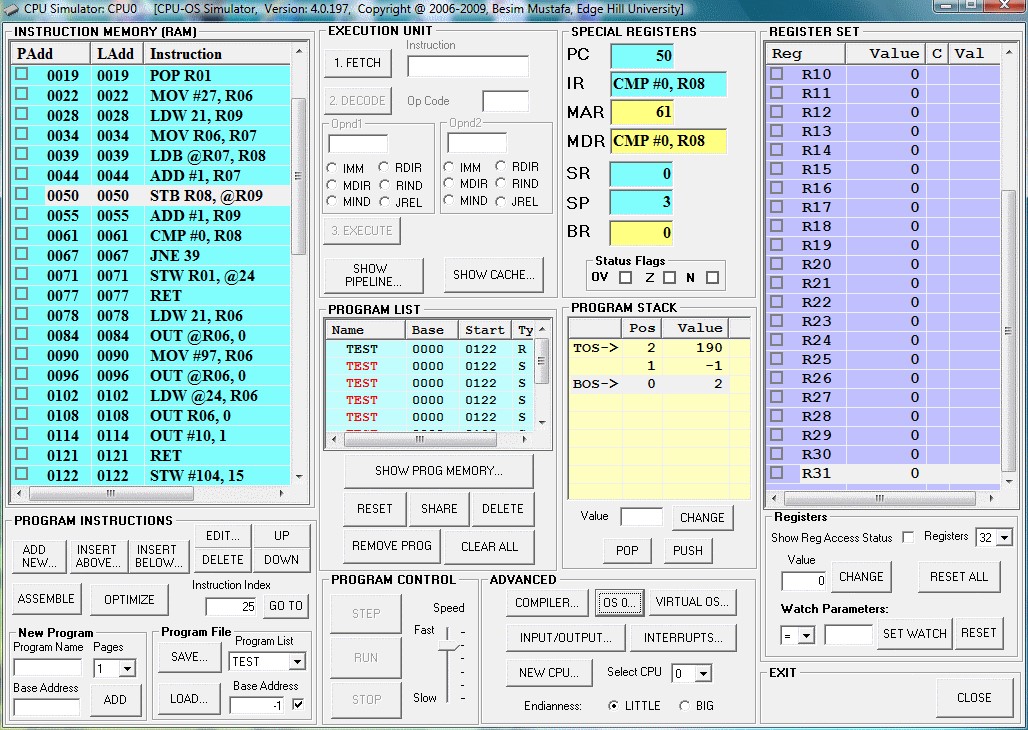Click LOAD program file button
This screenshot has width=1028, height=730.
(189, 699)
